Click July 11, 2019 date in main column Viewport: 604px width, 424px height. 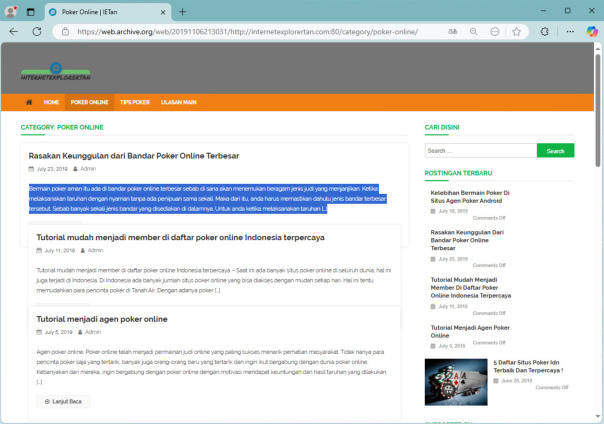[x=60, y=250]
